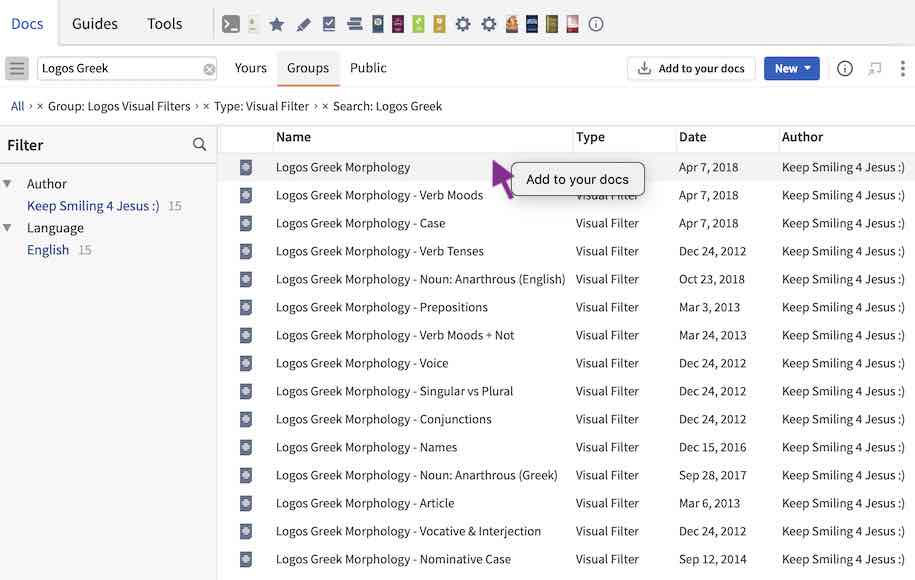
Task: Select Logos Greek Morphology - Verb Moods
Action: point(379,195)
